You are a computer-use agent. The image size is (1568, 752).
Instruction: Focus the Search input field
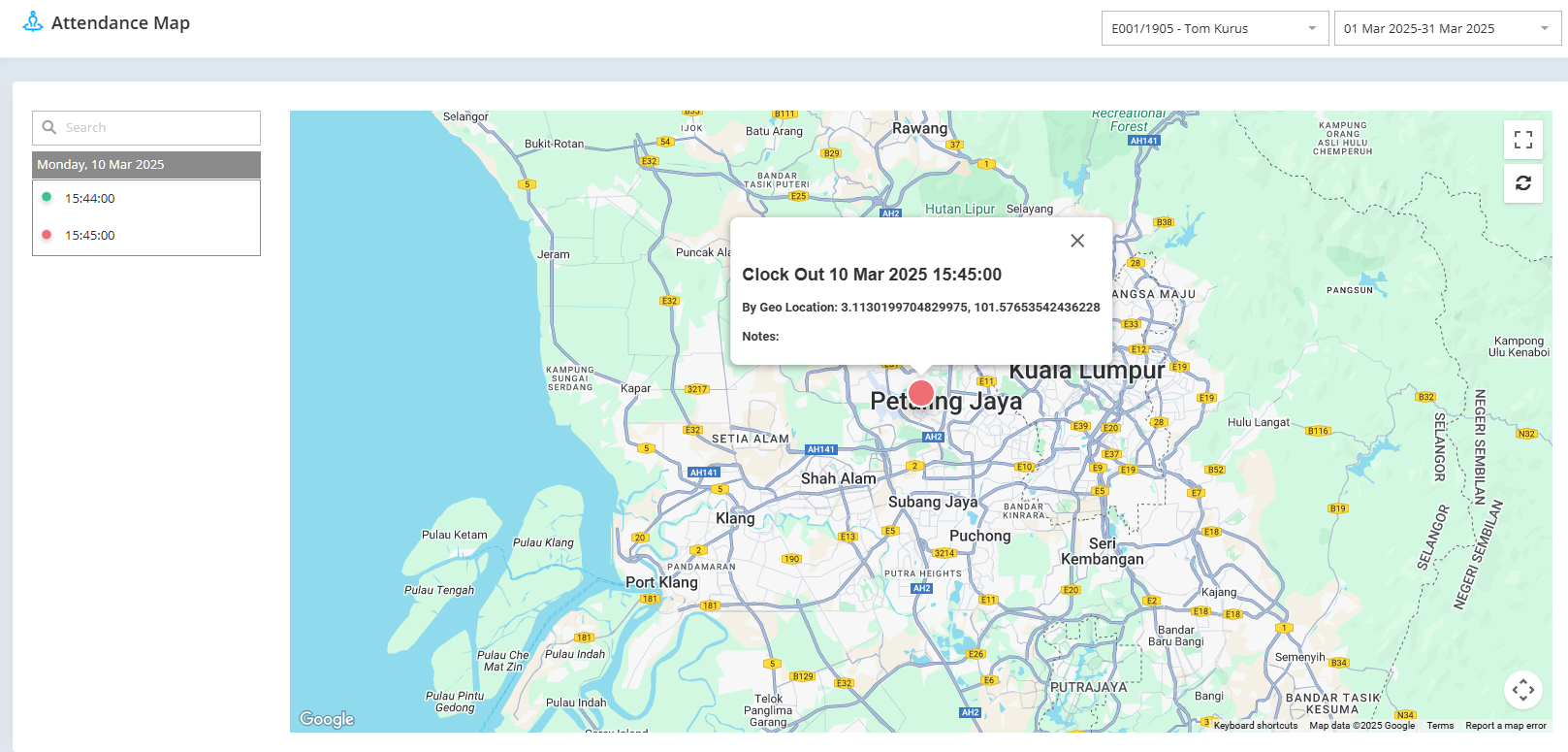(x=146, y=127)
